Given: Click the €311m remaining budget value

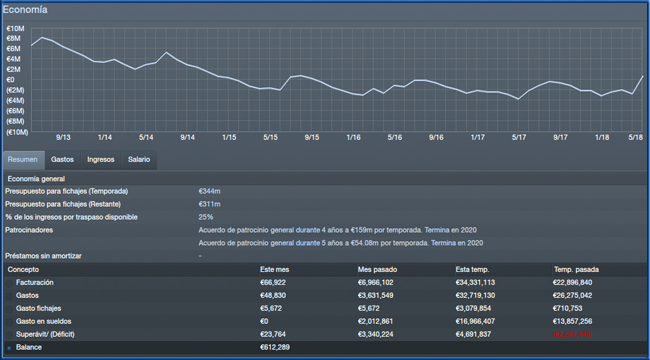Looking at the screenshot, I should pos(209,204).
